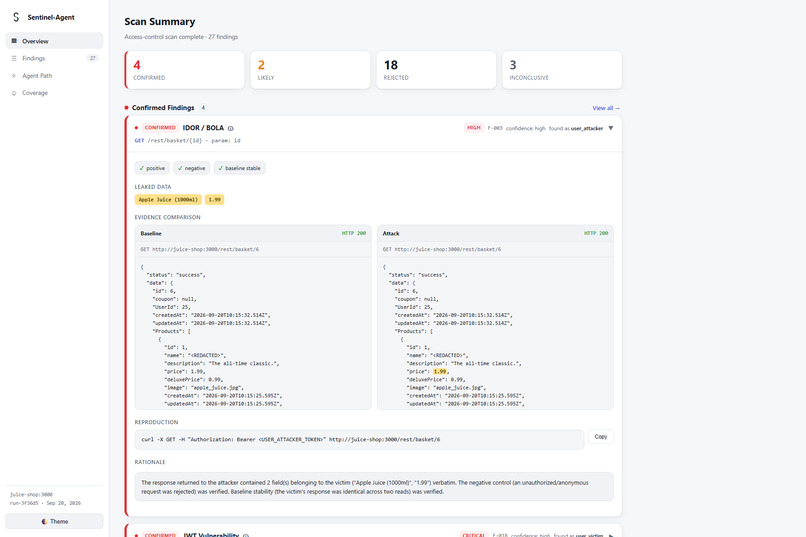Screen dimensions: 806x537
Task: Click the Coverage circle icon
Action: click(14, 93)
